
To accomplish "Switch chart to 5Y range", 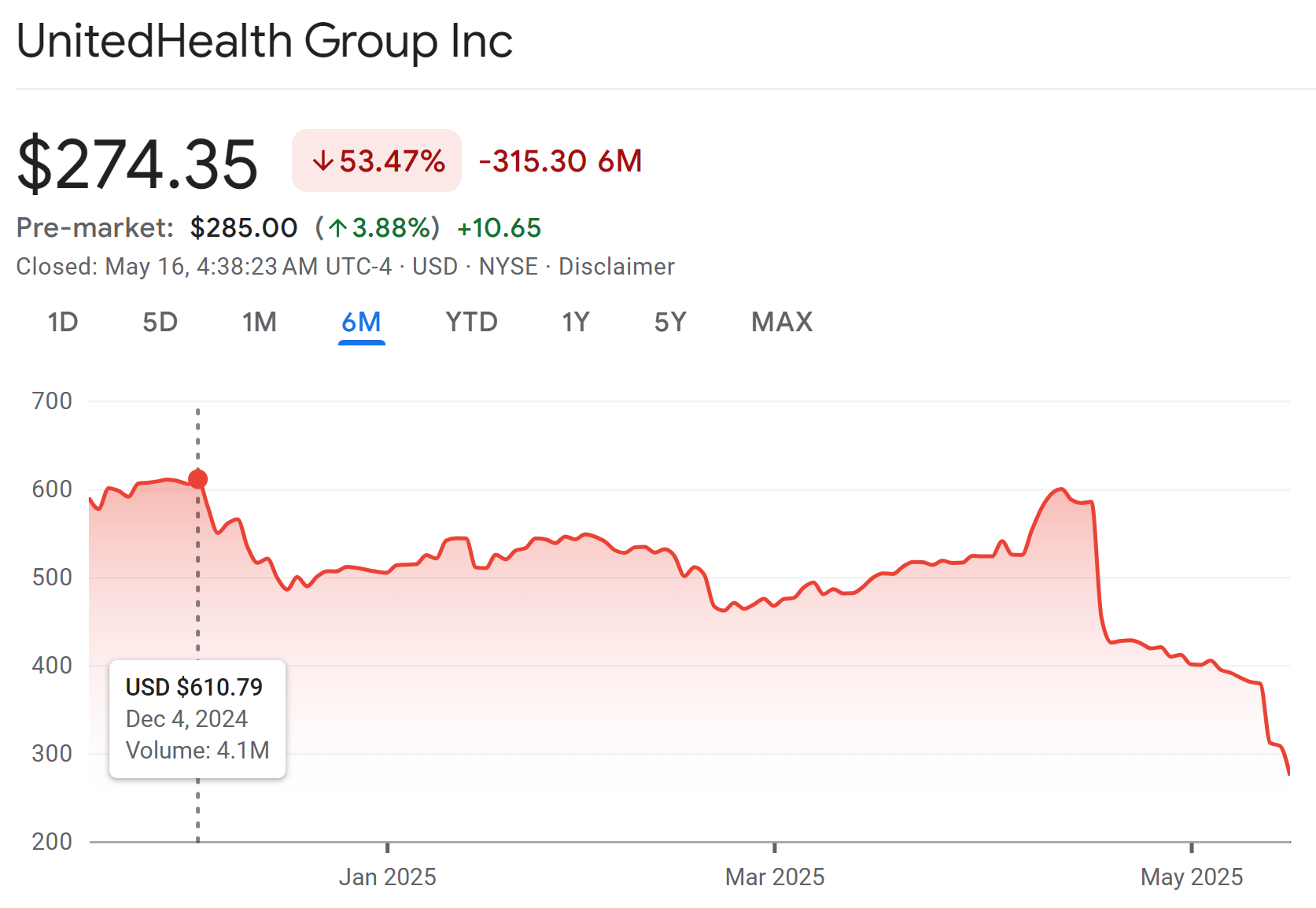I will tap(670, 322).
